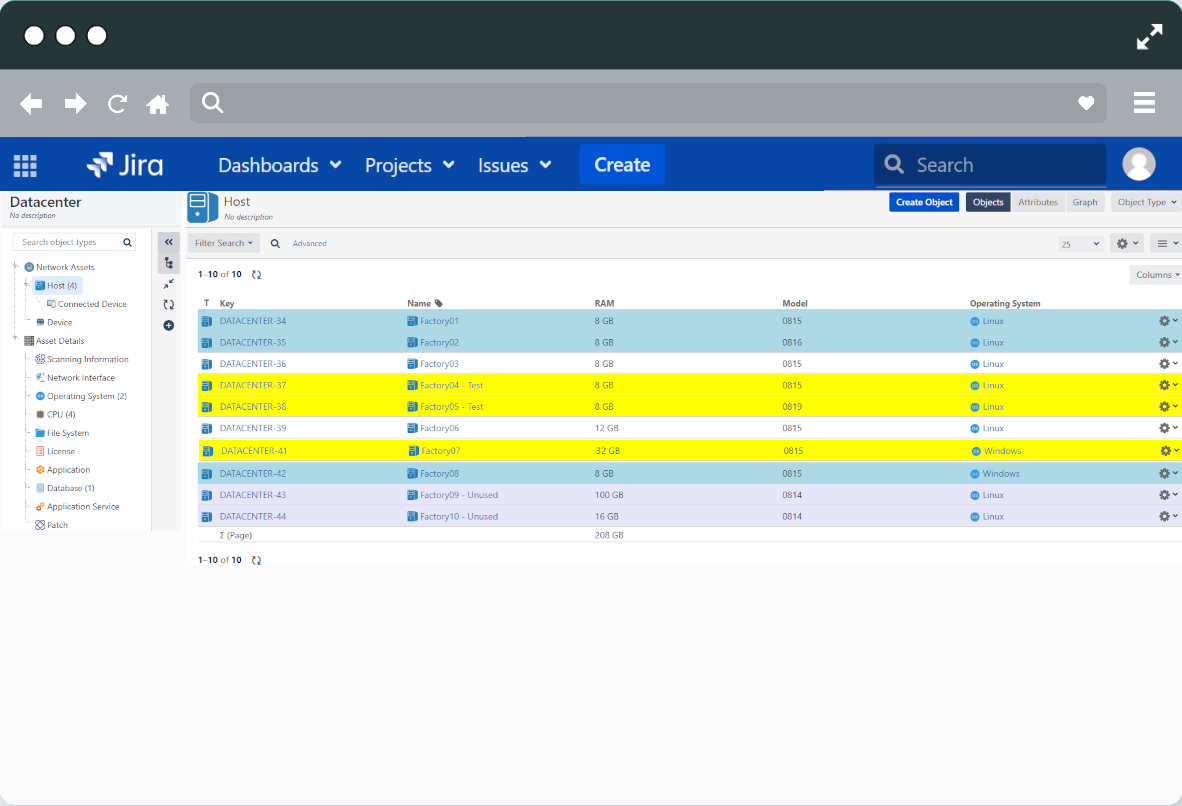Open the DATACENTER-36 key link

click(x=253, y=364)
